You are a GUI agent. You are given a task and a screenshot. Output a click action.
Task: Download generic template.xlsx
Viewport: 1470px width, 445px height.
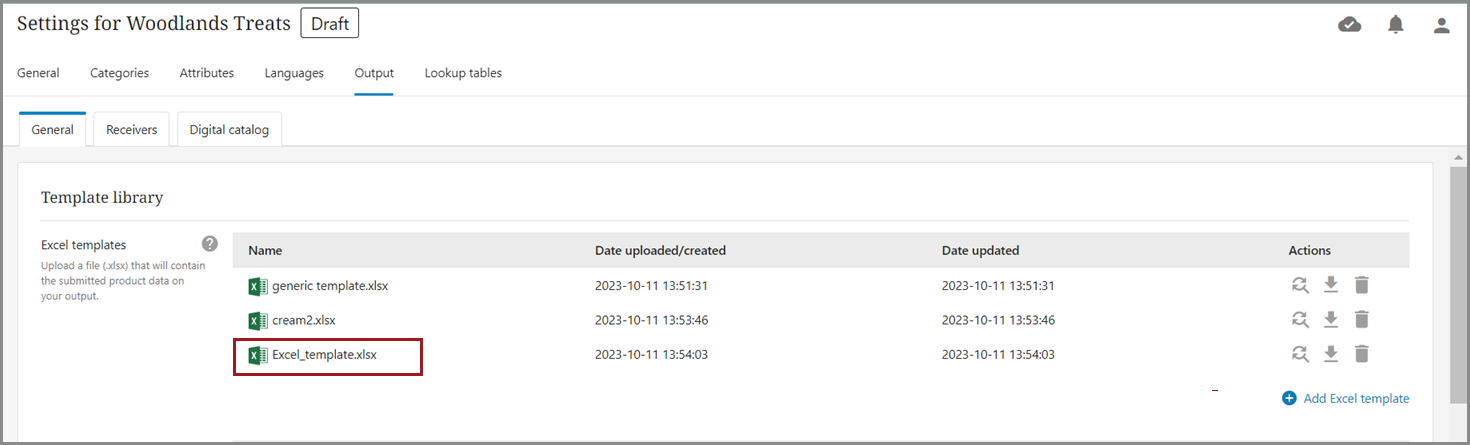click(1331, 285)
